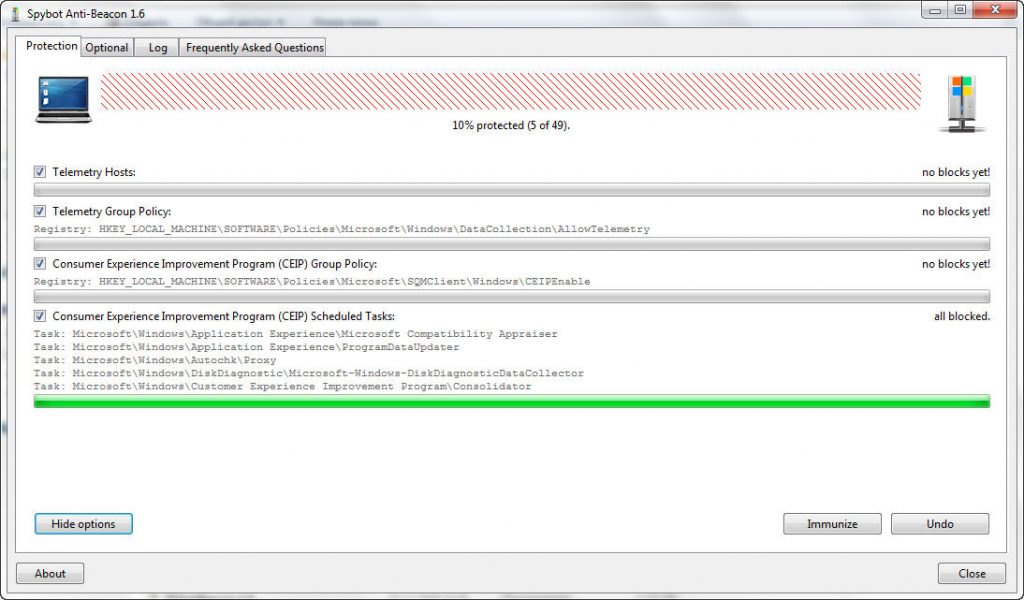Image resolution: width=1024 pixels, height=600 pixels.
Task: Minimize the Spybot Anti-Beacon window
Action: tap(935, 10)
